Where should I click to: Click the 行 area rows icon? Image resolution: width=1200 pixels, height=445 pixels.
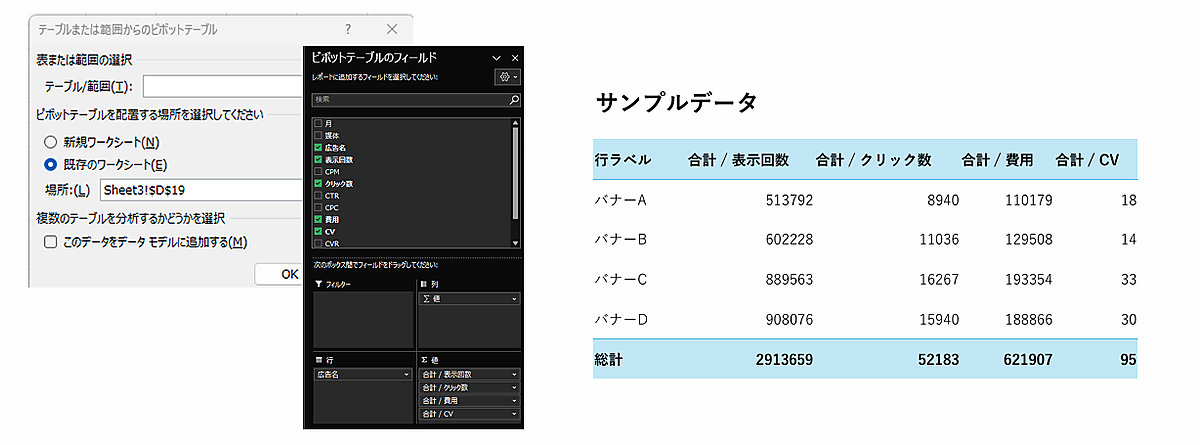(319, 358)
